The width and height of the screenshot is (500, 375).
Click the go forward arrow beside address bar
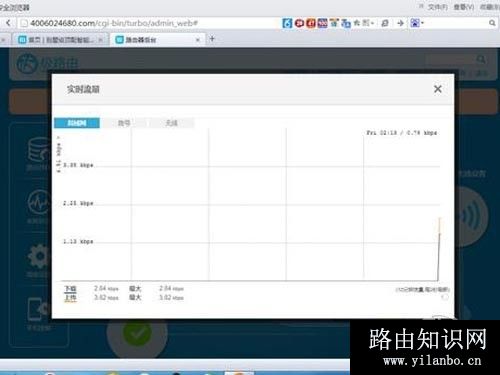tap(400, 23)
